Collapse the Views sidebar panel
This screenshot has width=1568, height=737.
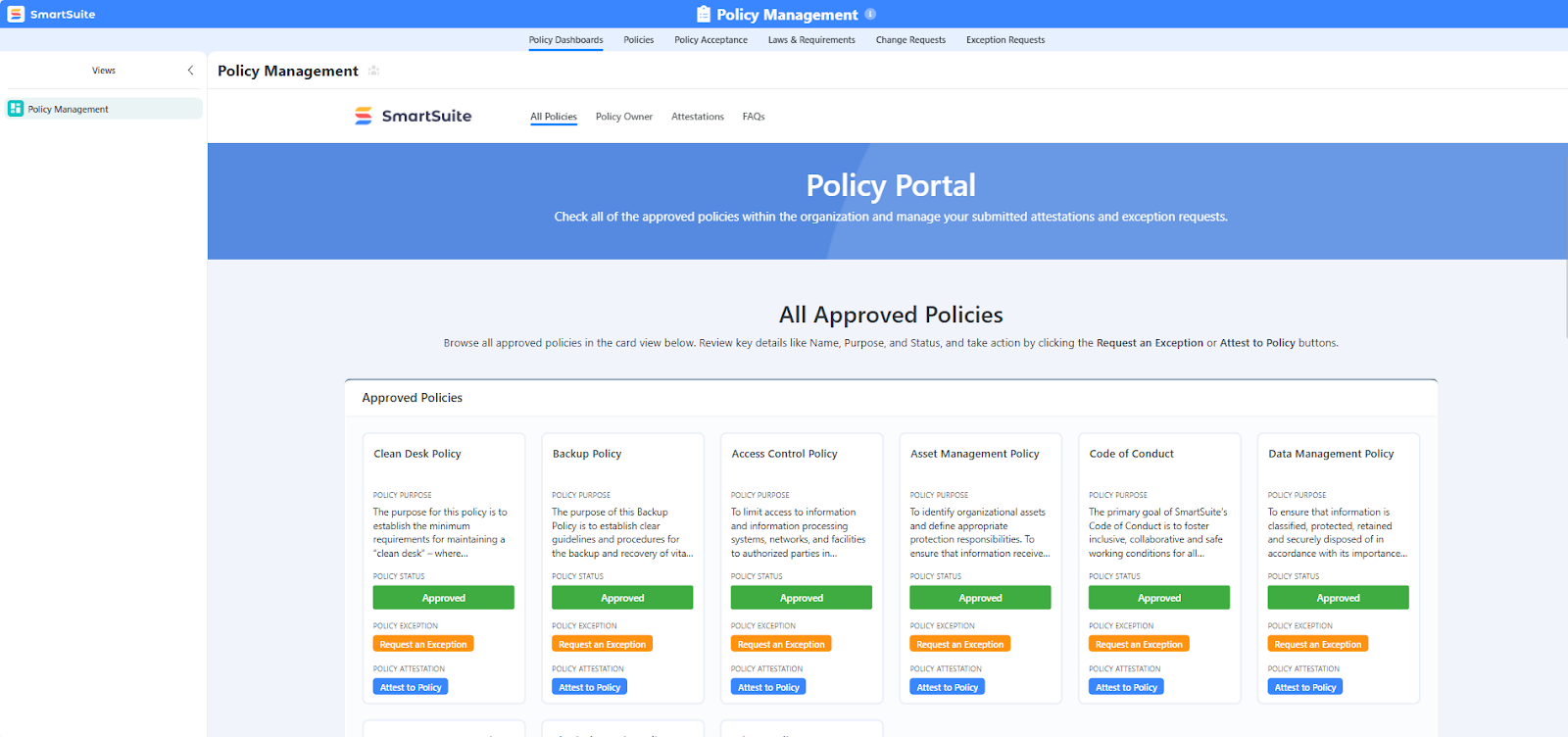coord(190,71)
